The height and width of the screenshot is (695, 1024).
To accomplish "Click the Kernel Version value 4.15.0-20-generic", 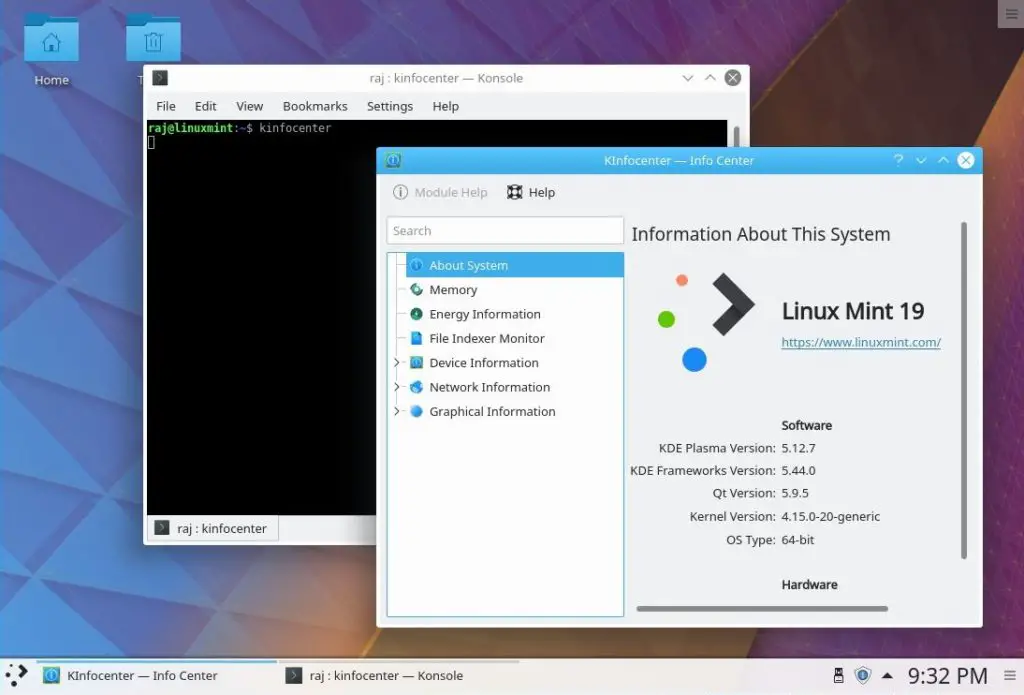I will coord(830,516).
